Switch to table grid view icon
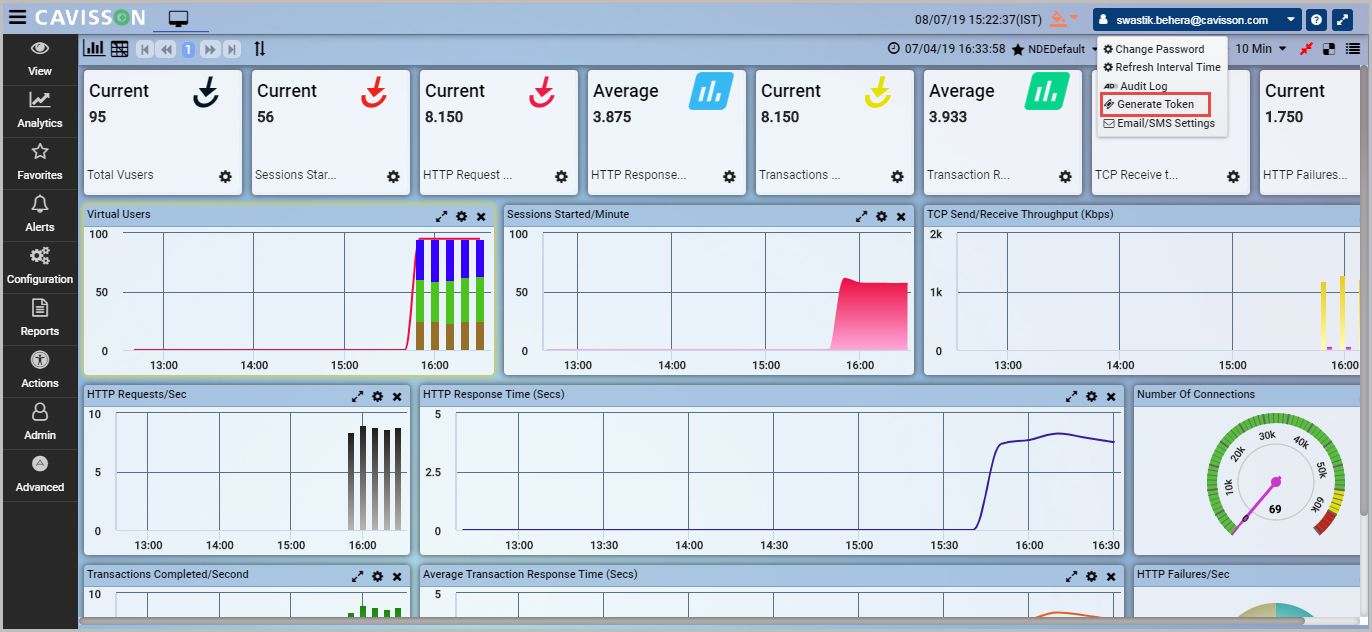Viewport: 1372px width, 632px height. (x=119, y=49)
